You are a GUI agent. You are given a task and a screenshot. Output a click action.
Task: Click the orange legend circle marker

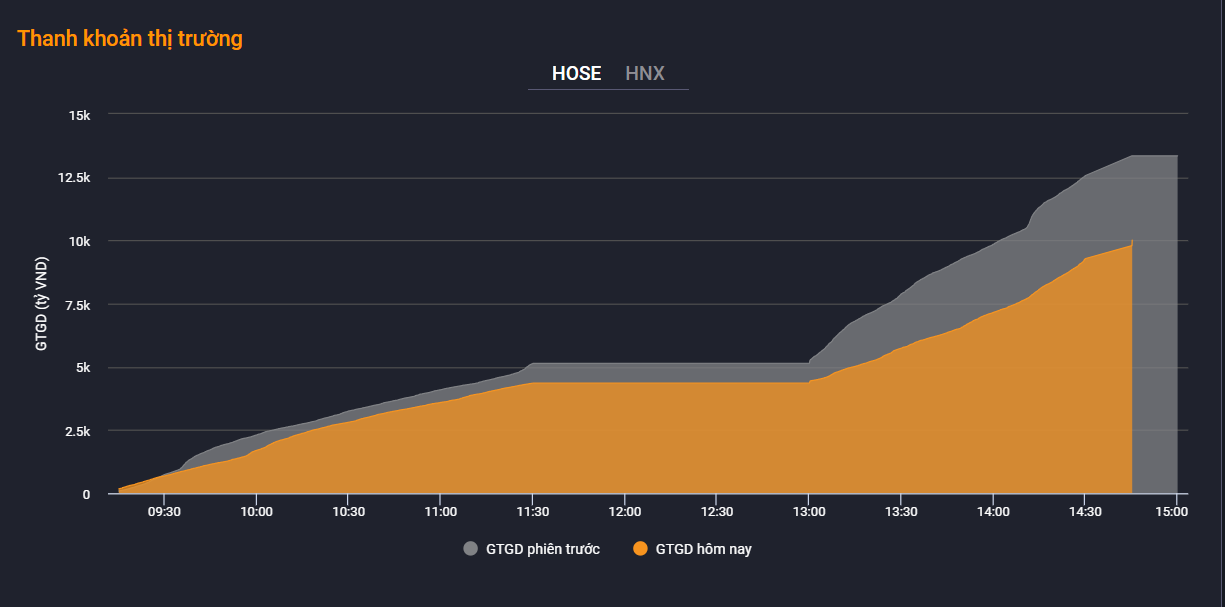point(640,549)
